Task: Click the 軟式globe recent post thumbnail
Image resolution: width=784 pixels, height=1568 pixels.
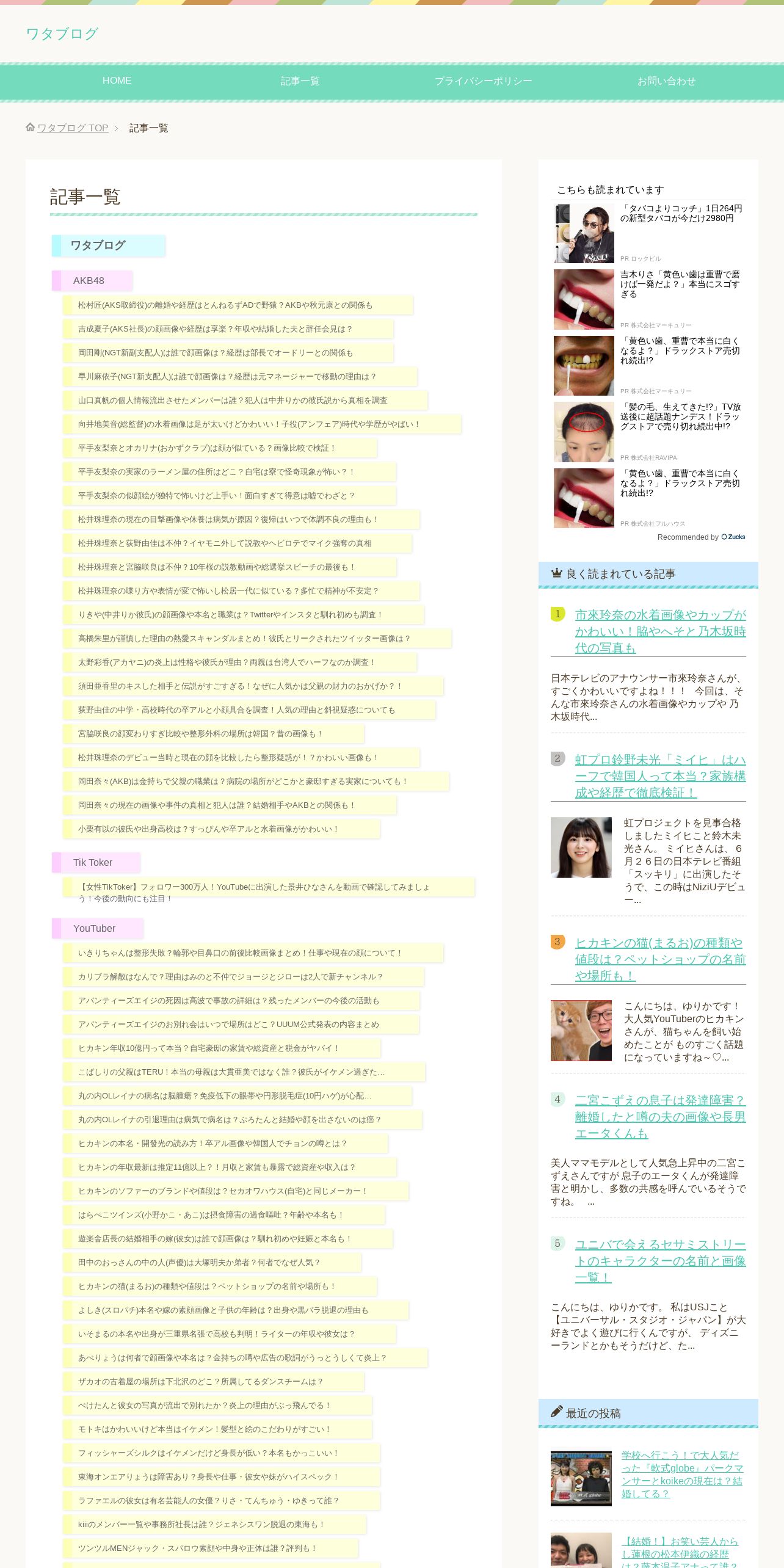Action: coord(581,1478)
